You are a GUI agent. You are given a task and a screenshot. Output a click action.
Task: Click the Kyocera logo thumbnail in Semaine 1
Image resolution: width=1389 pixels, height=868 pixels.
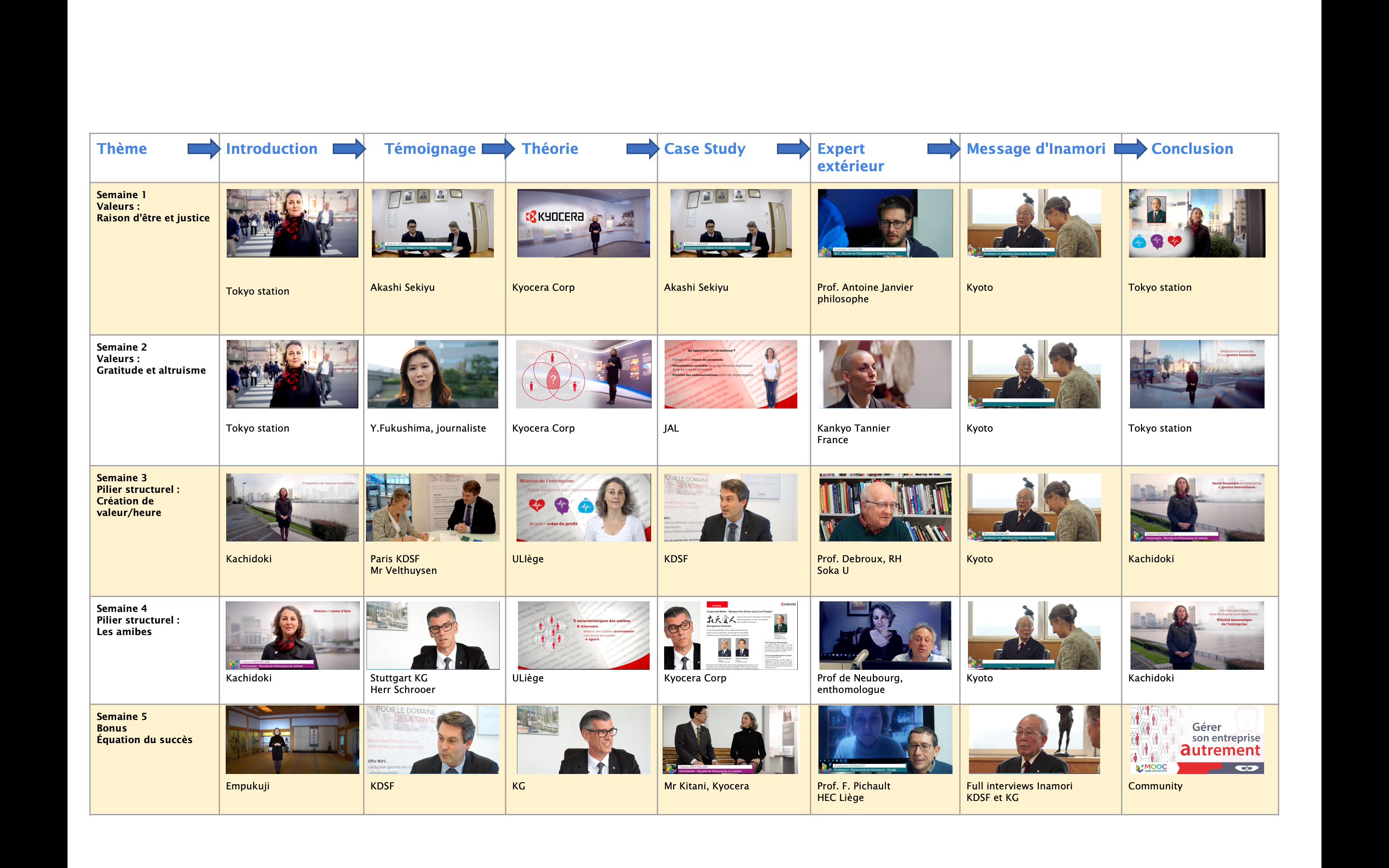(583, 223)
